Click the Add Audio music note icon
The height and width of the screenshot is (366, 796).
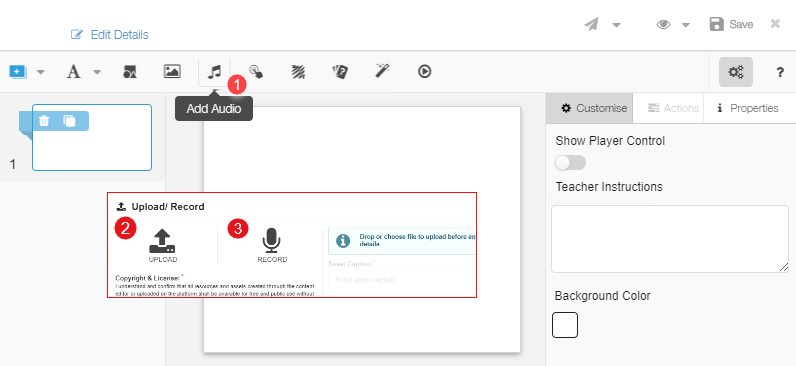pyautogui.click(x=214, y=72)
